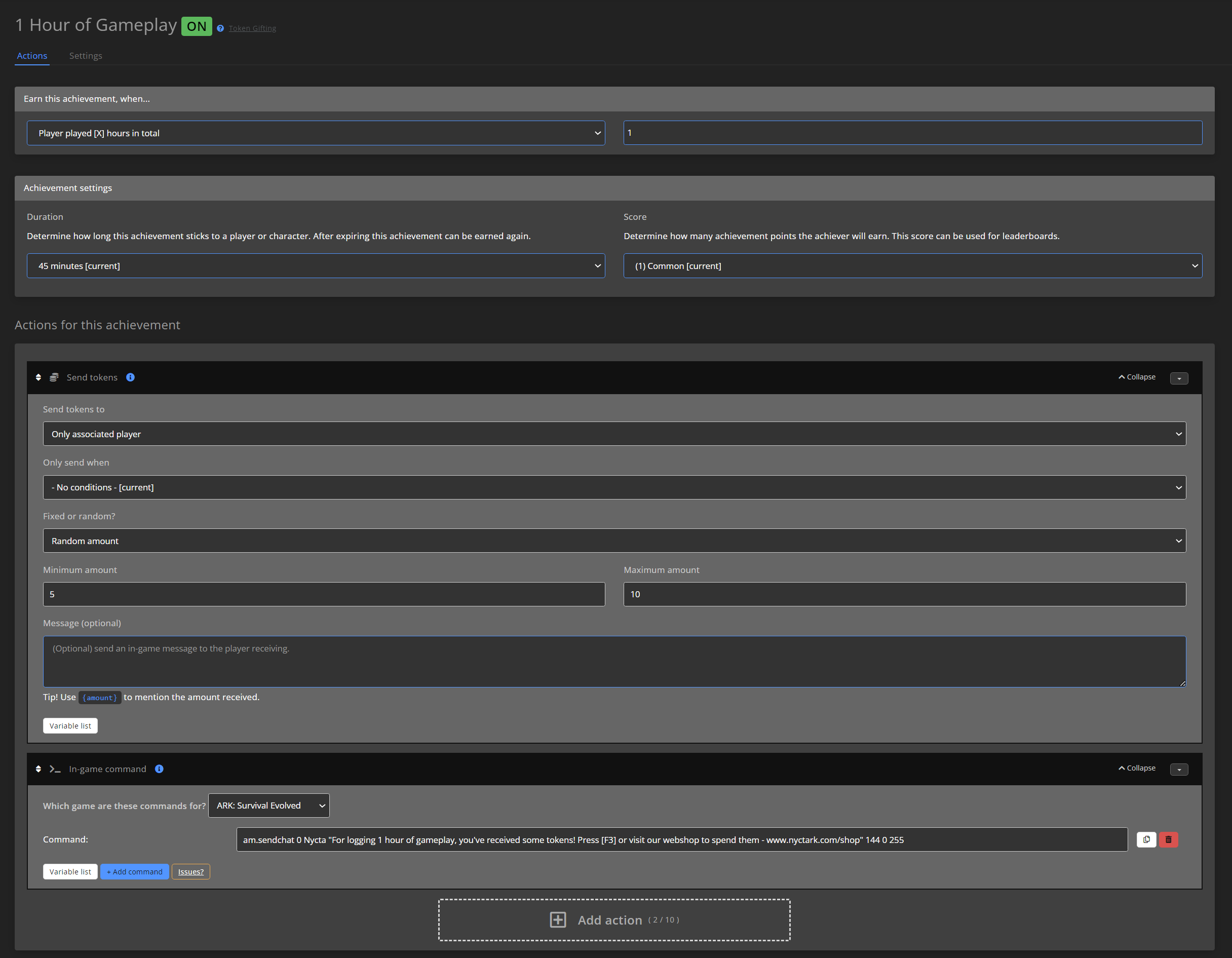Click the Issues? link below the command
Viewport: 1232px width, 958px height.
point(190,871)
